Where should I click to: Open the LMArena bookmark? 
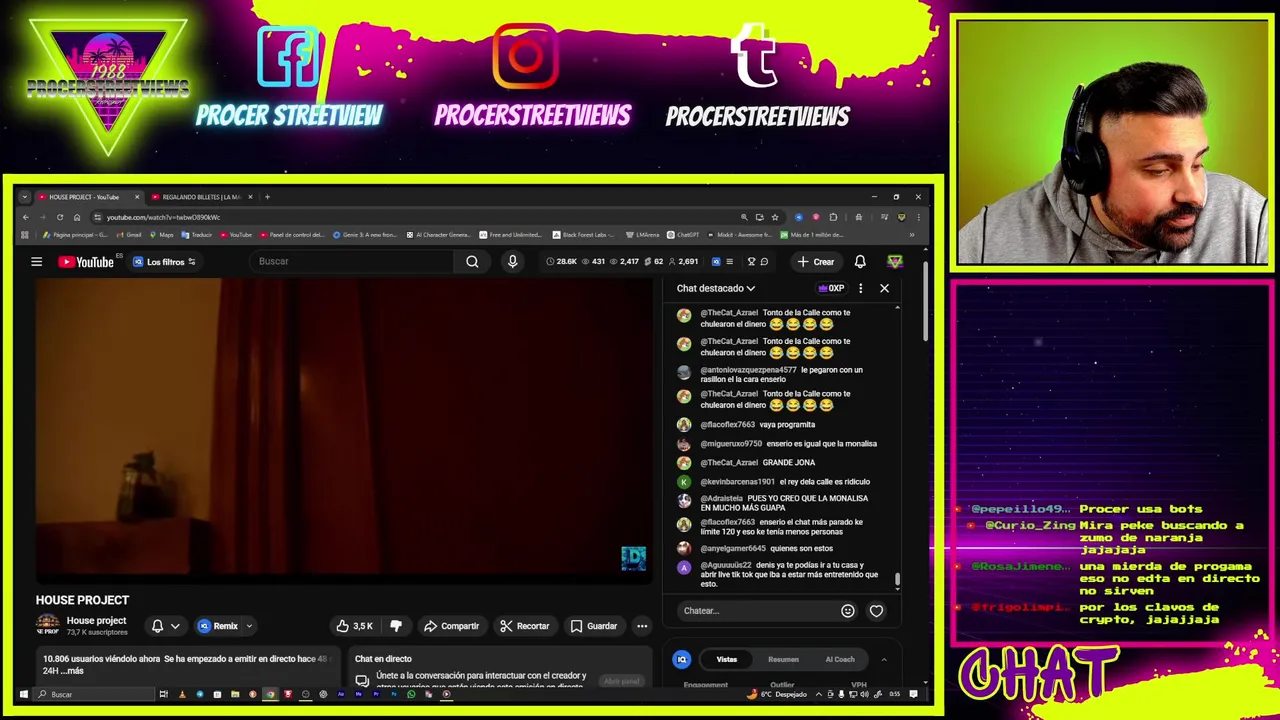(642, 235)
